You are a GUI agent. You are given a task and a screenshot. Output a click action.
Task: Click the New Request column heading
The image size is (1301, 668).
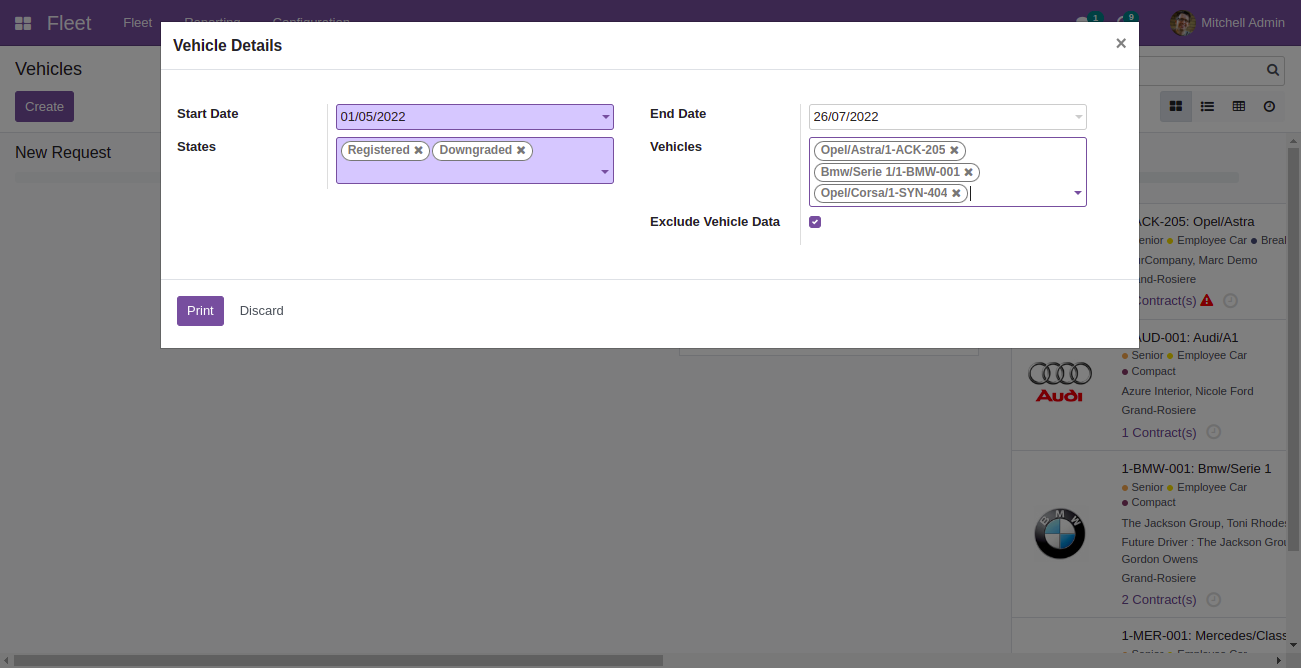click(x=63, y=152)
